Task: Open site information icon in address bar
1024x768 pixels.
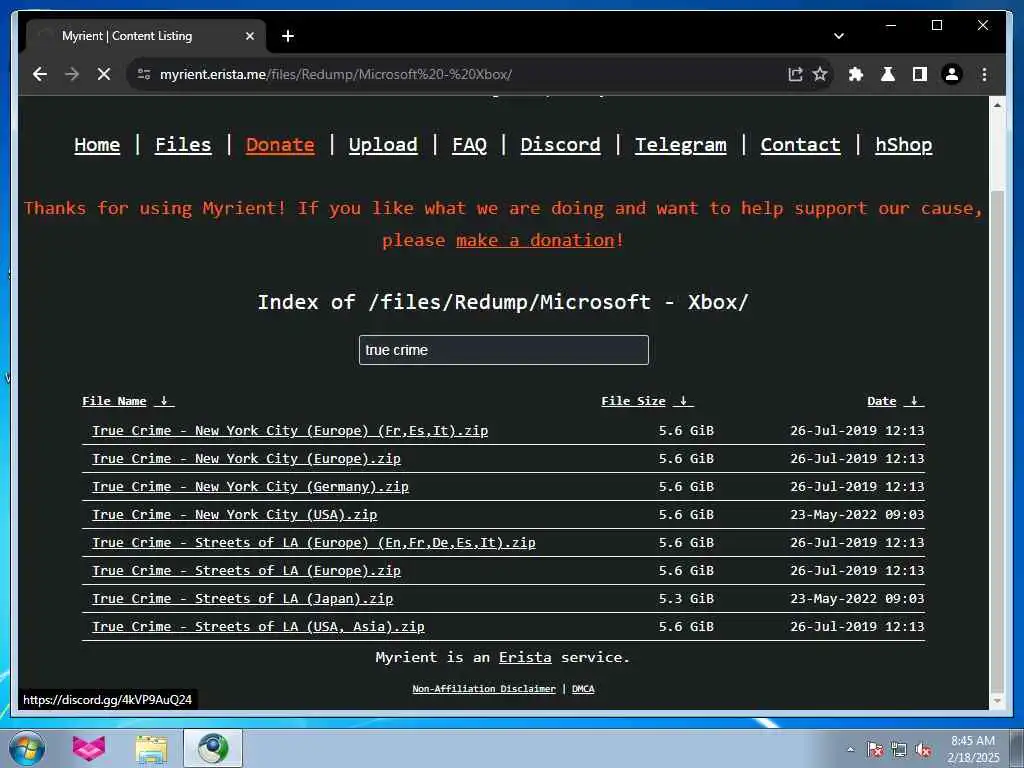Action: pos(144,74)
